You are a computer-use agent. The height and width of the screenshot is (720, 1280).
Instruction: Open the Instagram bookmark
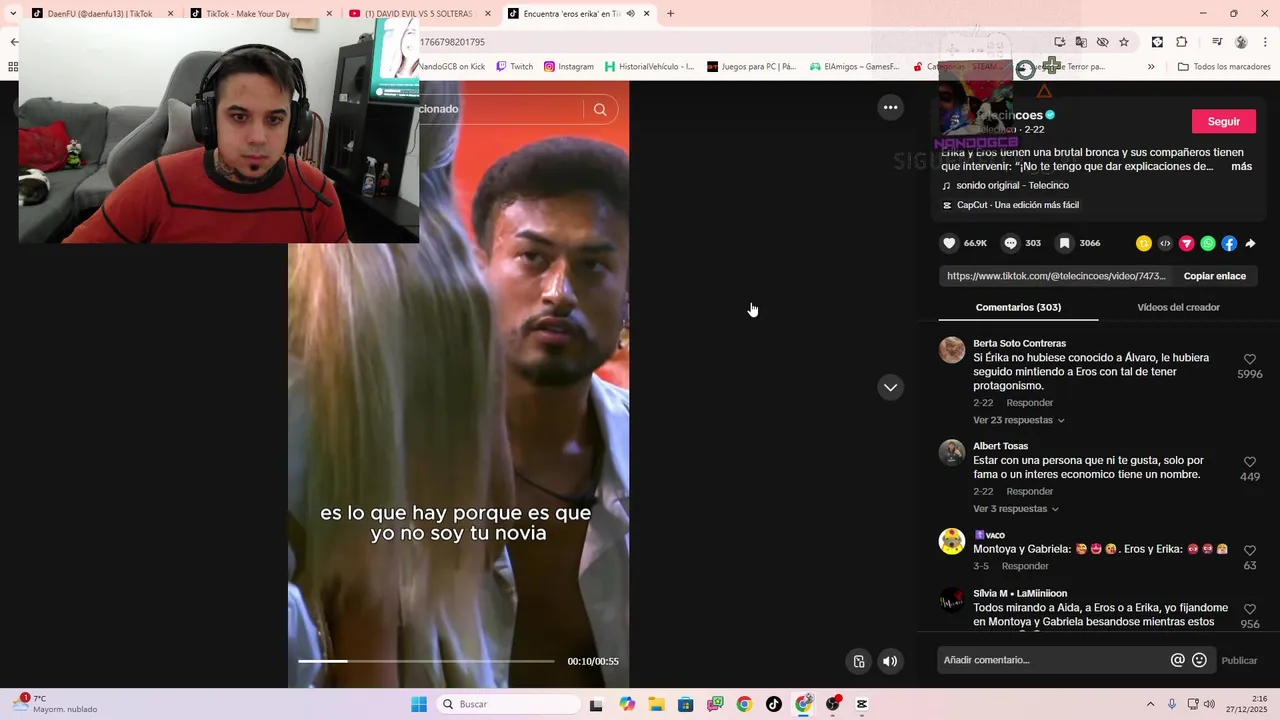pos(569,67)
